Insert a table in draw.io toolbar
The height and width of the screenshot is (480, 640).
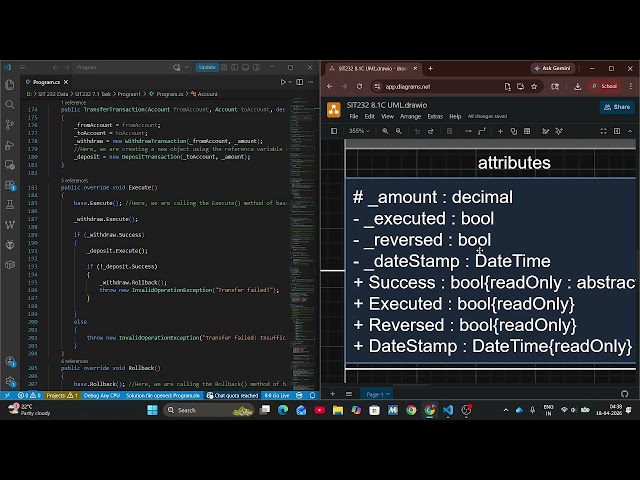(x=527, y=131)
